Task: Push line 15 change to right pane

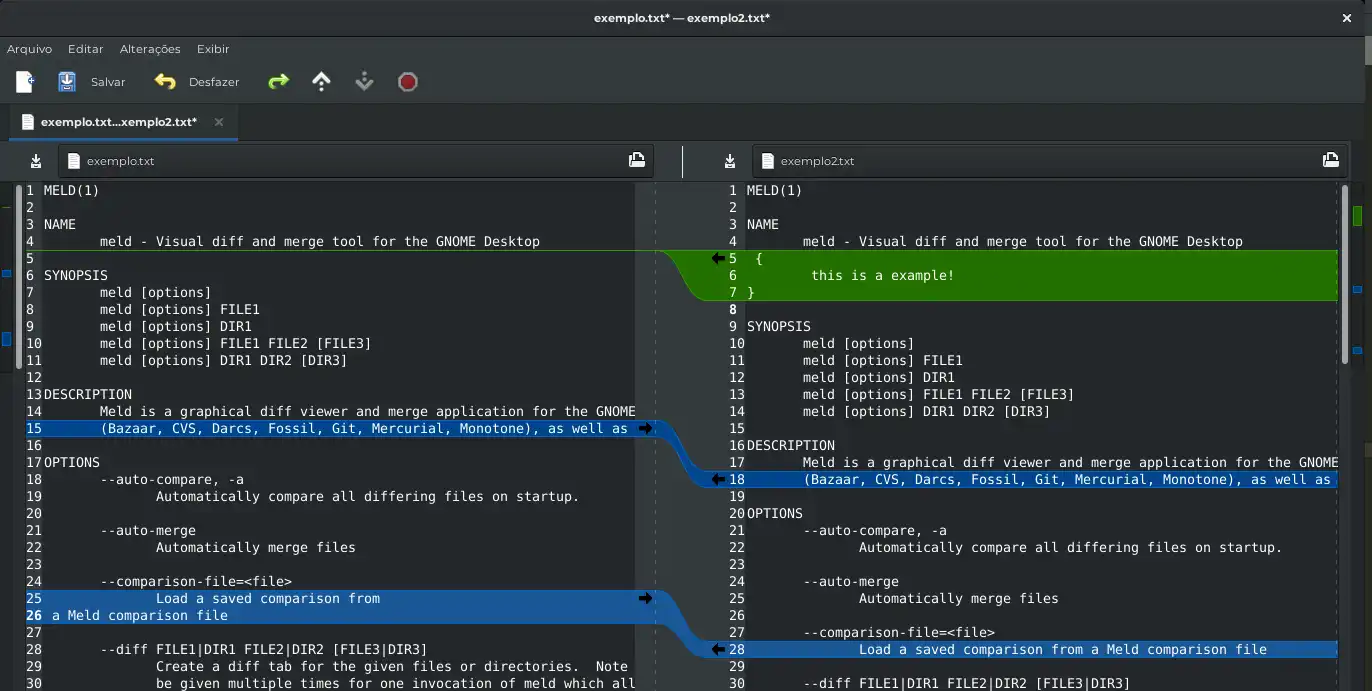Action: click(645, 429)
